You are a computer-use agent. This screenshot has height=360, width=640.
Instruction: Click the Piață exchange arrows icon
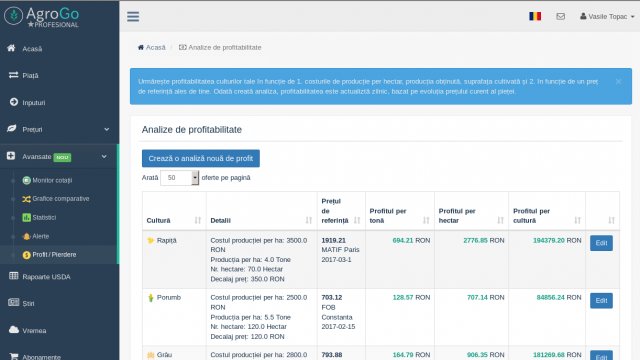point(13,75)
